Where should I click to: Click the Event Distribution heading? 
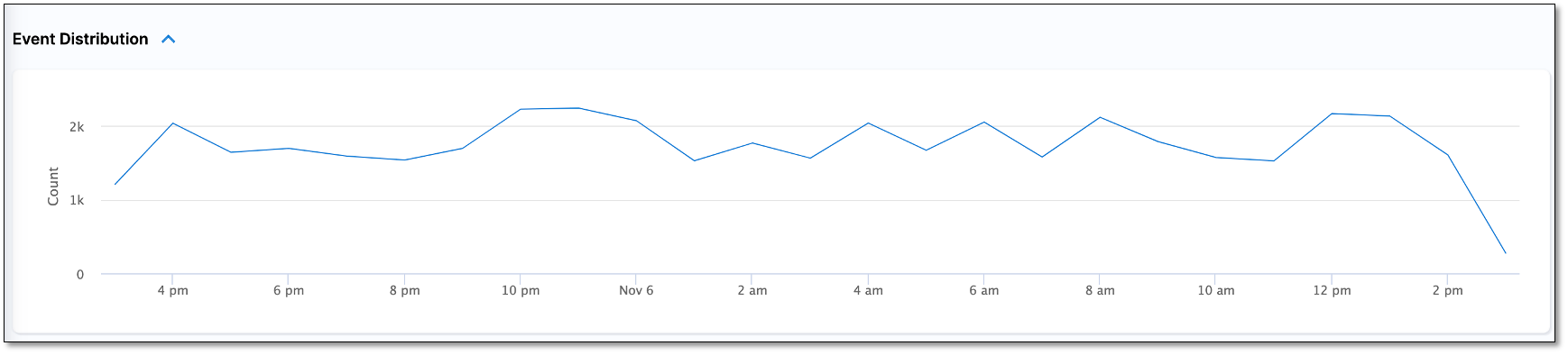tap(80, 39)
